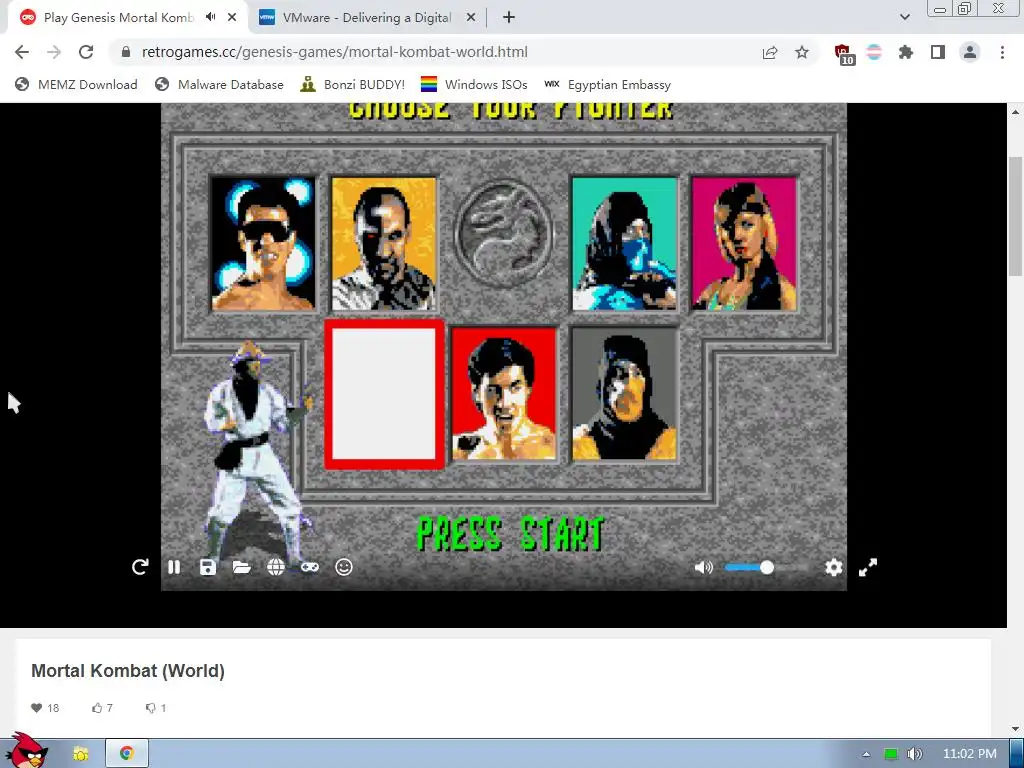Select the Kano fighter portrait
The image size is (1024, 768).
[383, 244]
